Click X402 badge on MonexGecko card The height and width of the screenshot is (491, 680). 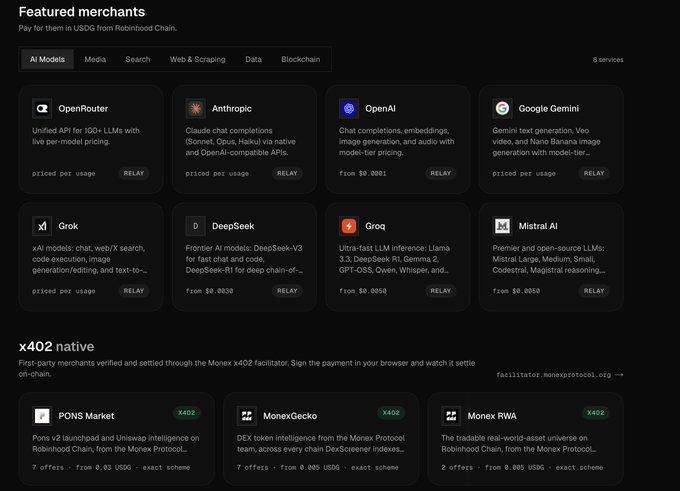pos(391,412)
